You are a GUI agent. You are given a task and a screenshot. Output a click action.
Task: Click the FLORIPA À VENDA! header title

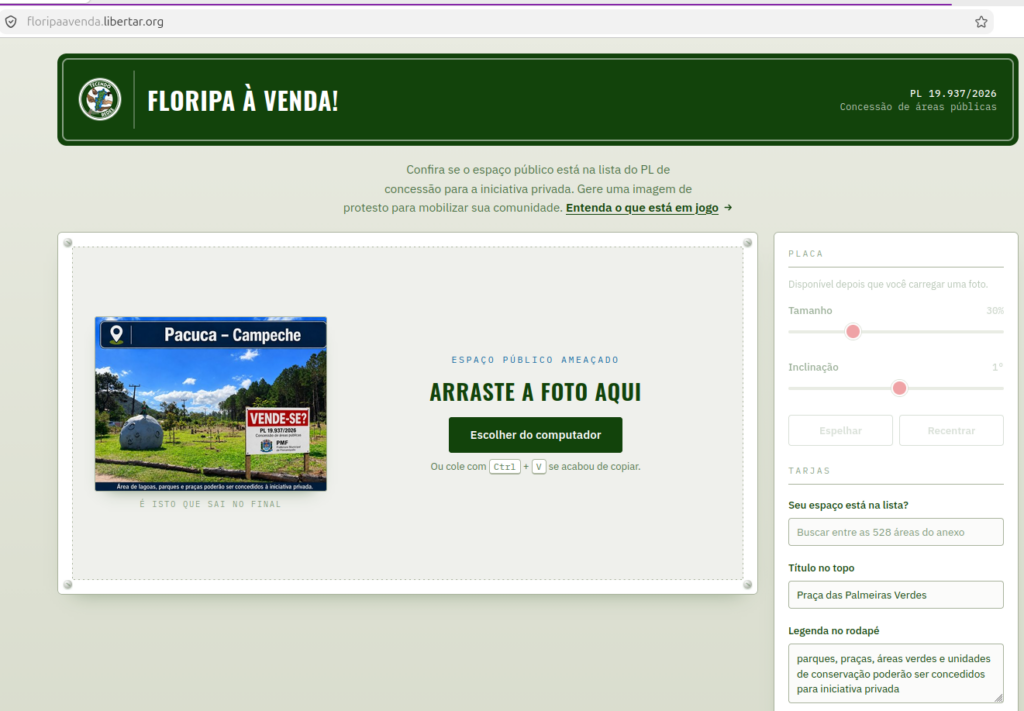pos(243,101)
